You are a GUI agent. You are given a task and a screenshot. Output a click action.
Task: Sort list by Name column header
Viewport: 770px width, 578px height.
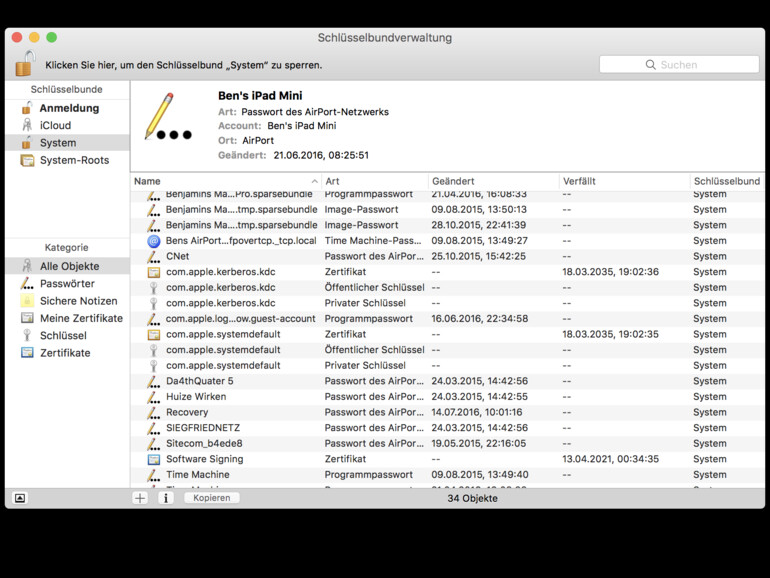tap(225, 181)
